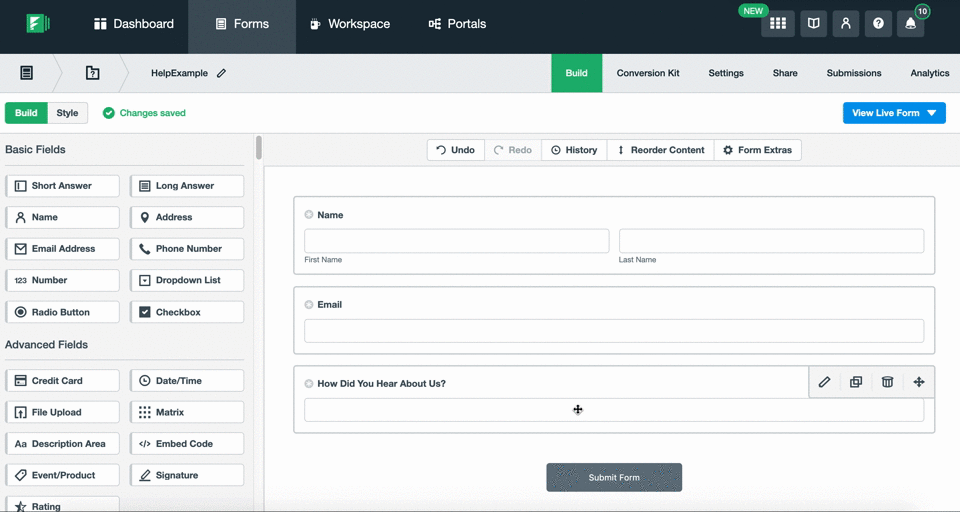
Task: Open the apps grid icon
Action: [x=778, y=24]
